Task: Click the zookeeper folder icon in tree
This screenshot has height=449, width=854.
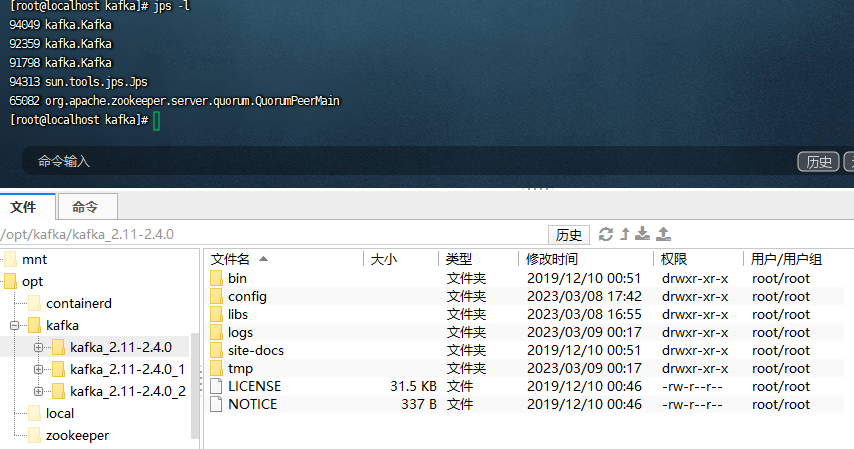Action: tap(34, 435)
